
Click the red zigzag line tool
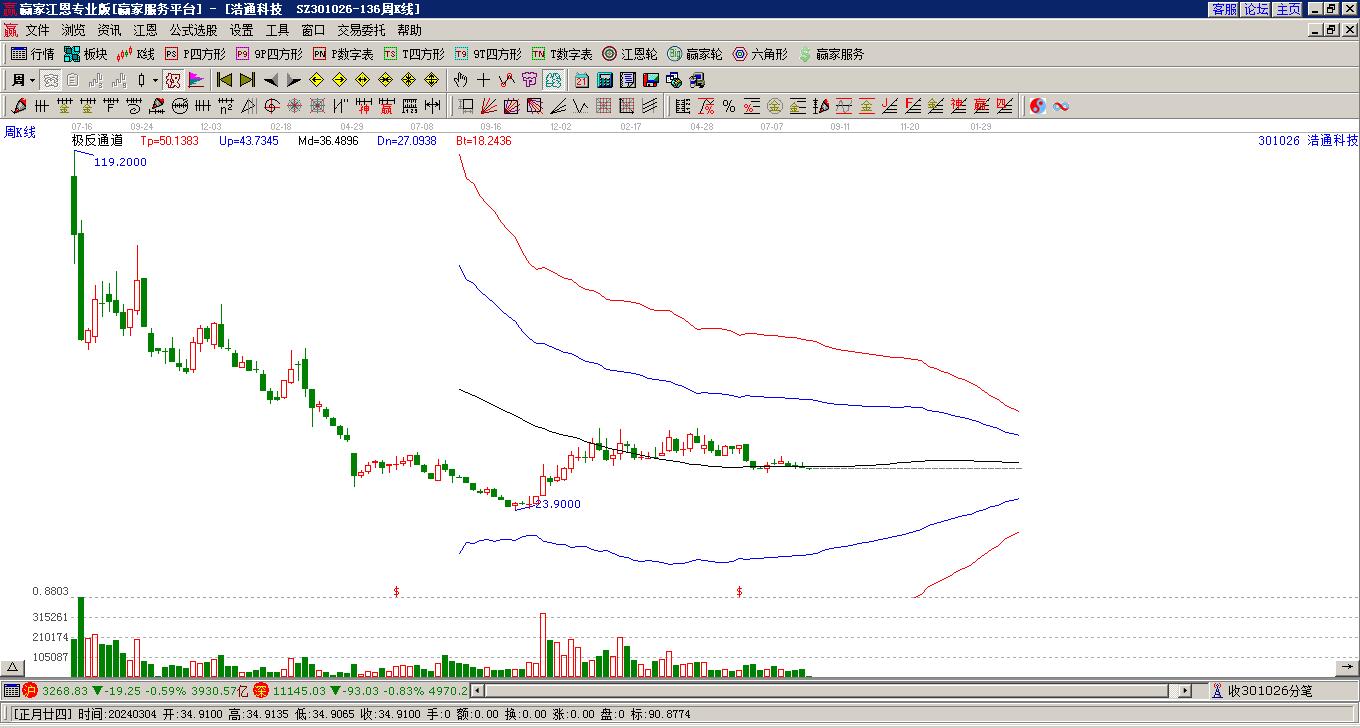pos(506,80)
